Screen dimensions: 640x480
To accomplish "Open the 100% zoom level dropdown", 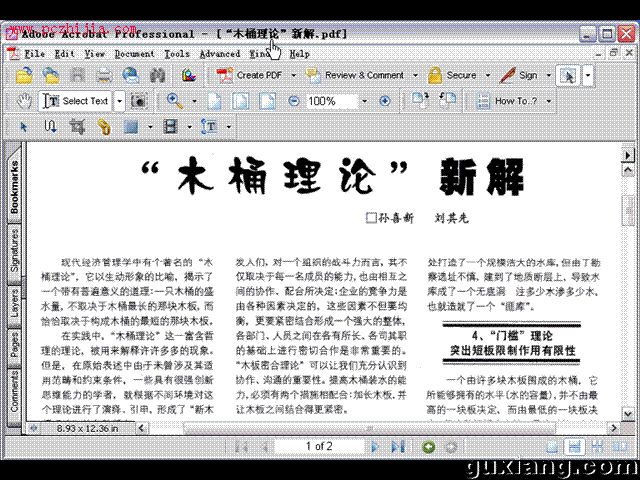I will [x=364, y=101].
